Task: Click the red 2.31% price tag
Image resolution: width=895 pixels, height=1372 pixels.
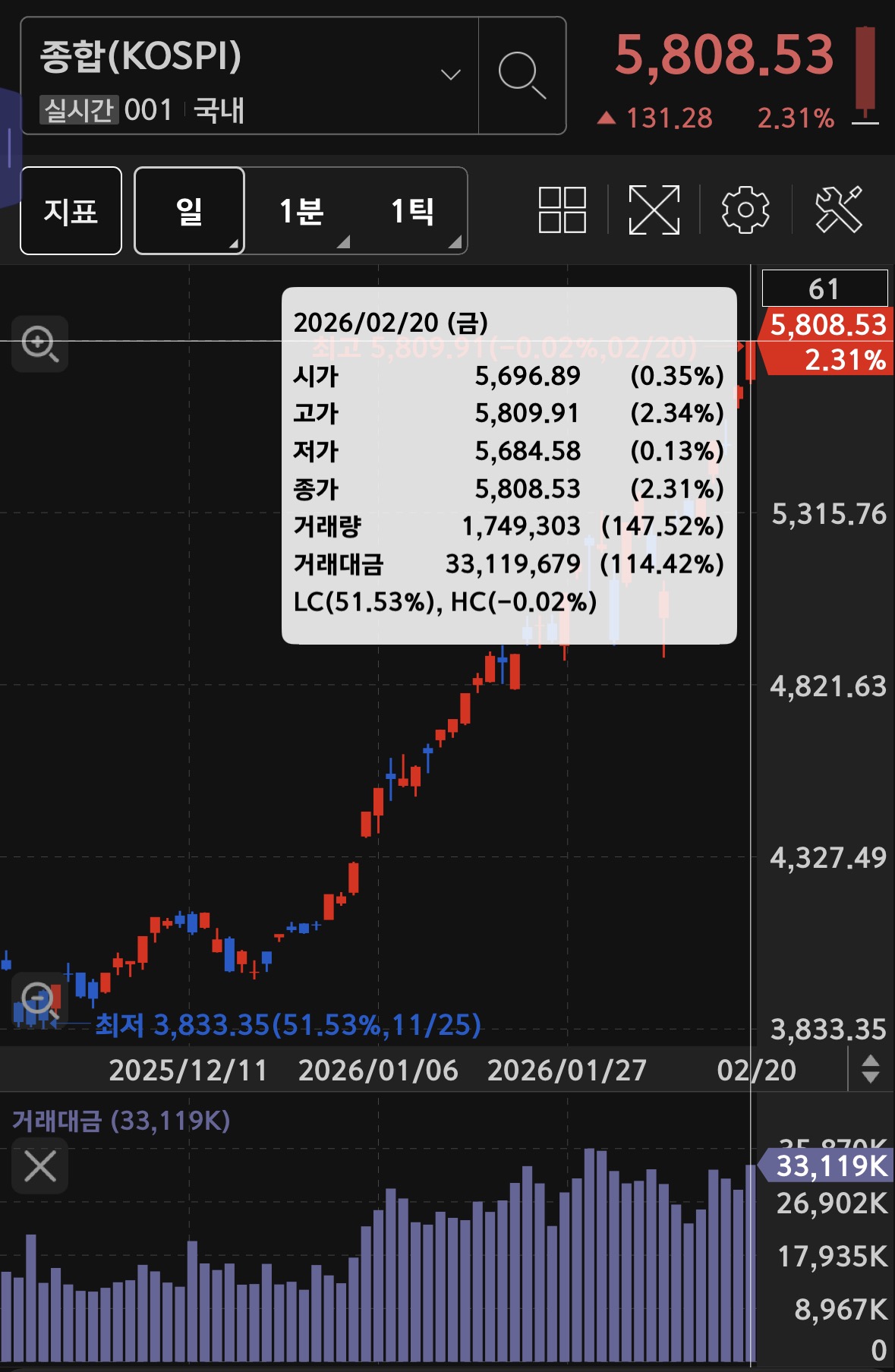Action: click(x=844, y=360)
